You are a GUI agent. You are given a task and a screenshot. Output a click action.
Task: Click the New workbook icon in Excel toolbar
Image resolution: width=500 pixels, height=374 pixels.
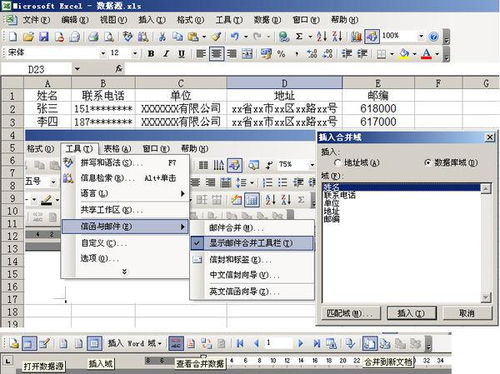pyautogui.click(x=13, y=36)
